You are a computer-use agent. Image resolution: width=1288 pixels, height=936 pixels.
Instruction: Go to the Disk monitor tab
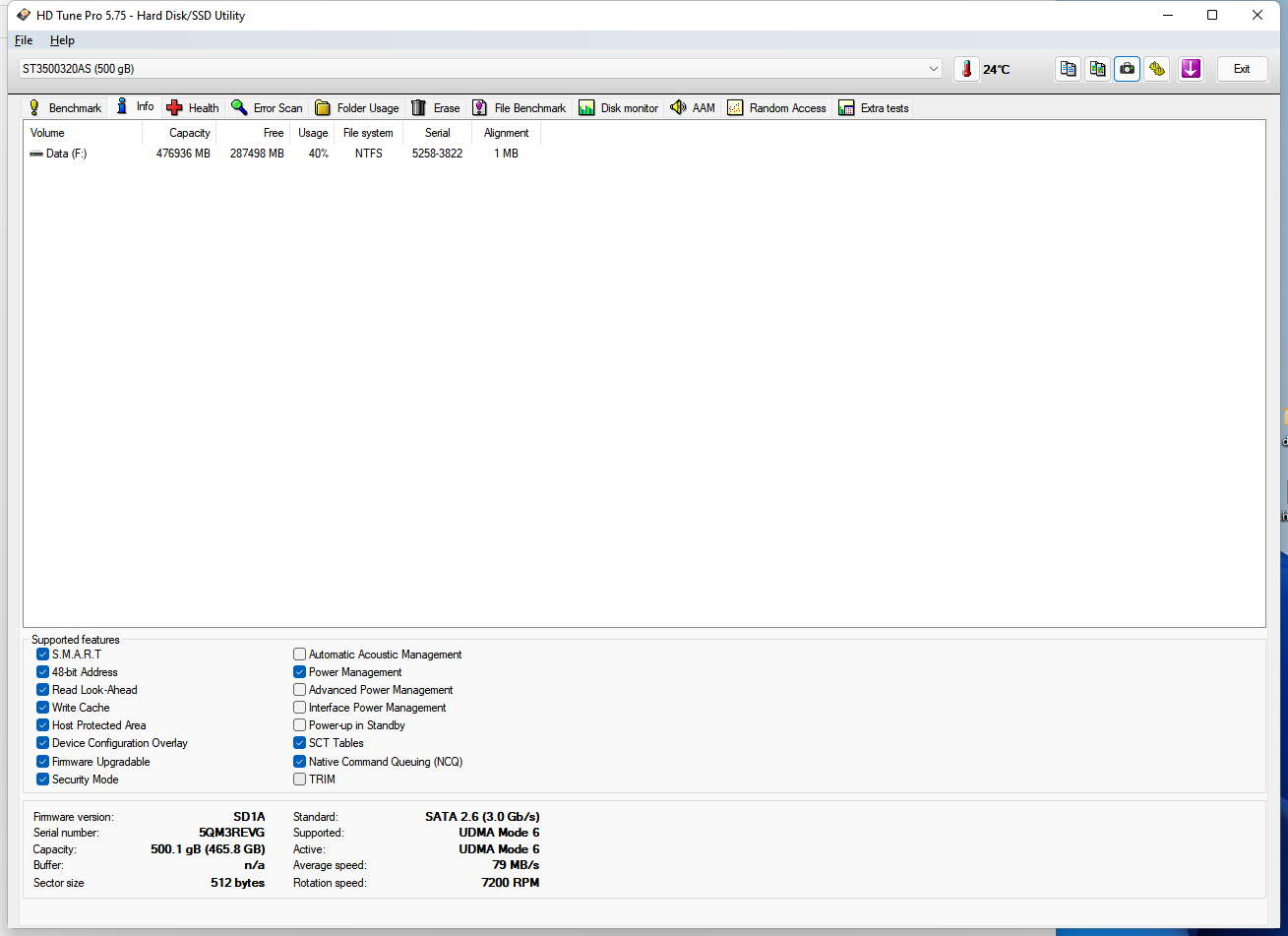click(618, 108)
